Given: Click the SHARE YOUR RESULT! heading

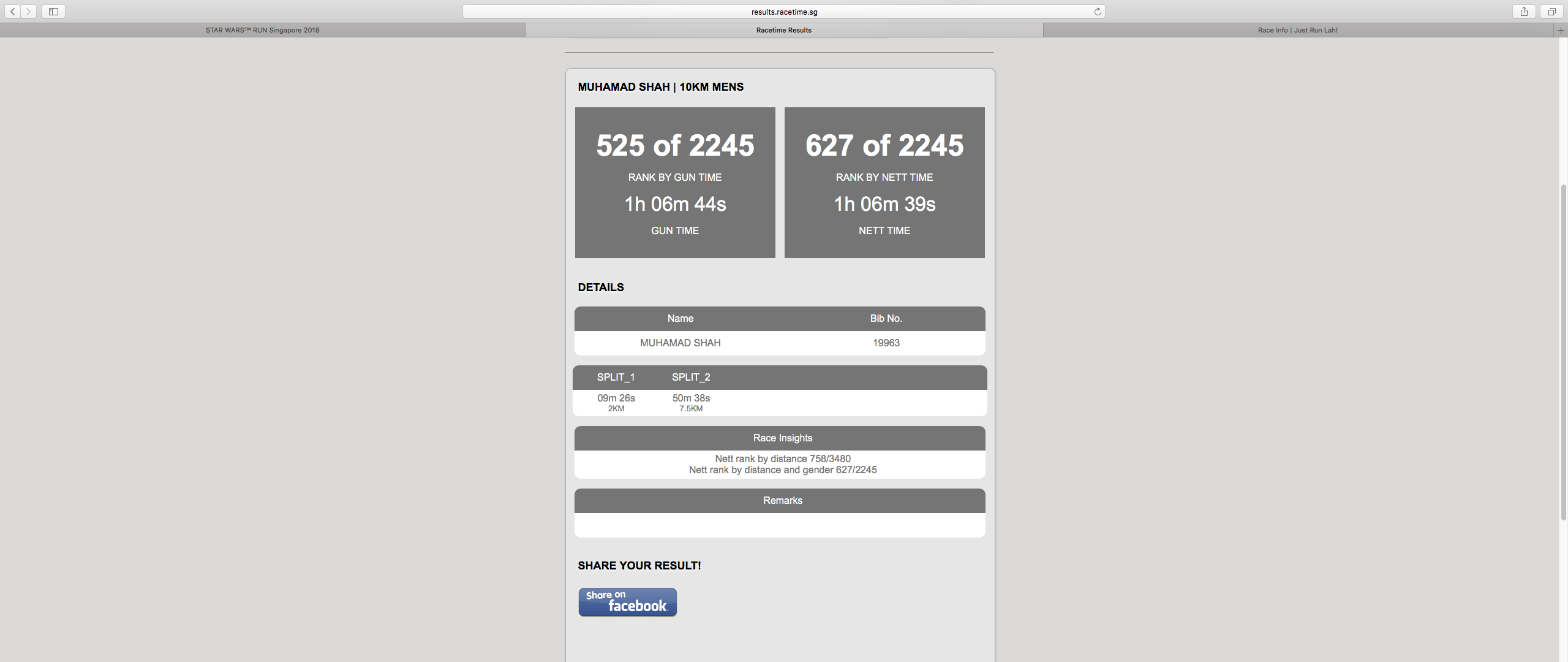Looking at the screenshot, I should pyautogui.click(x=639, y=566).
